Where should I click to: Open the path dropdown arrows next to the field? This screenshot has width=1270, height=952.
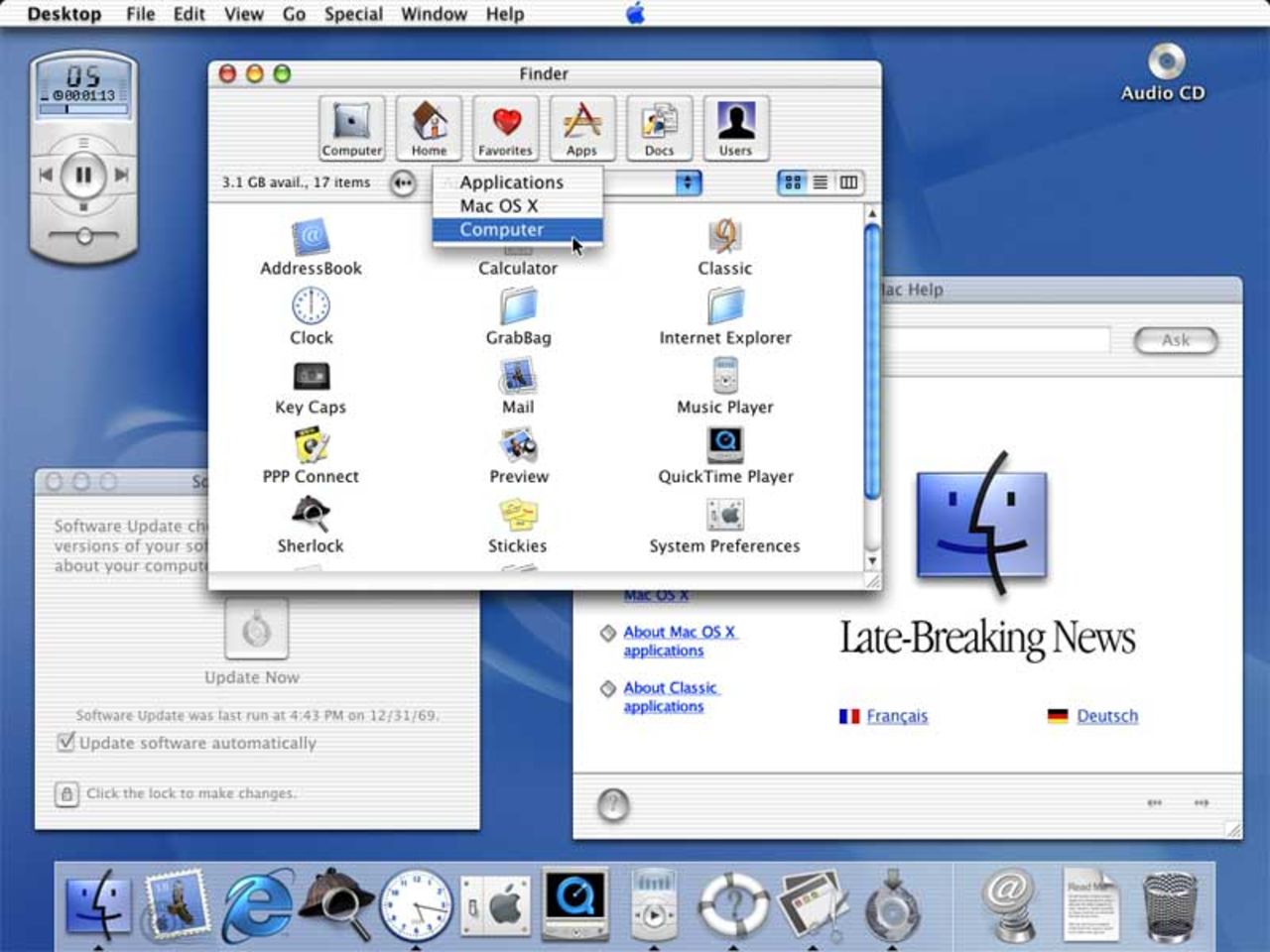click(689, 181)
